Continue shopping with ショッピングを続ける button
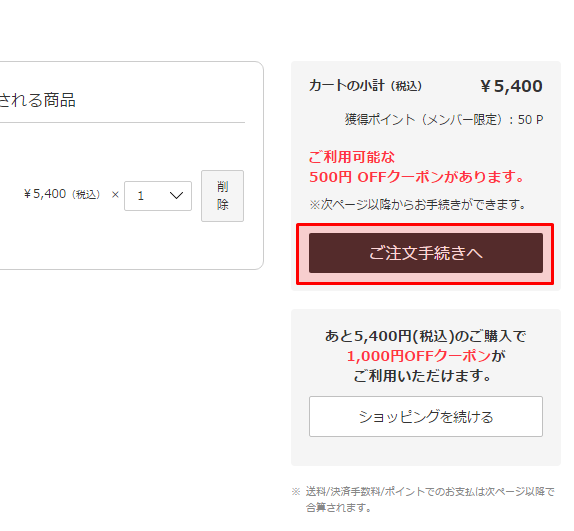 [426, 416]
